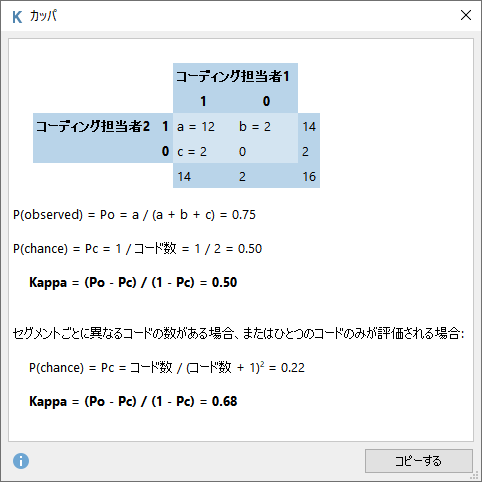Click the コーディング担当者2 row header
Image resolution: width=482 pixels, height=482 pixels.
pyautogui.click(x=93, y=126)
